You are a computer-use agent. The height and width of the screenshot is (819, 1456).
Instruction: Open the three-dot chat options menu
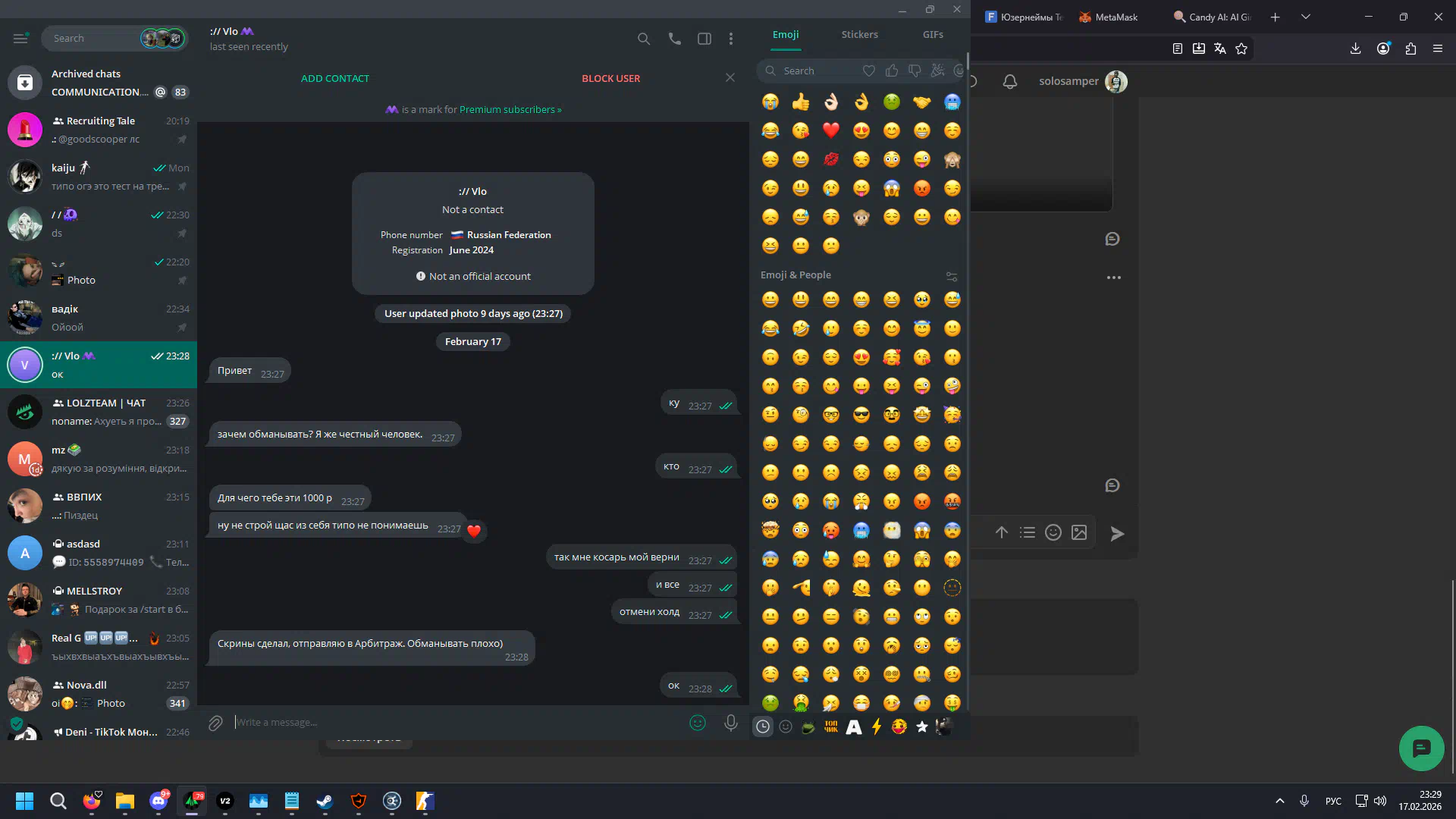click(x=730, y=39)
